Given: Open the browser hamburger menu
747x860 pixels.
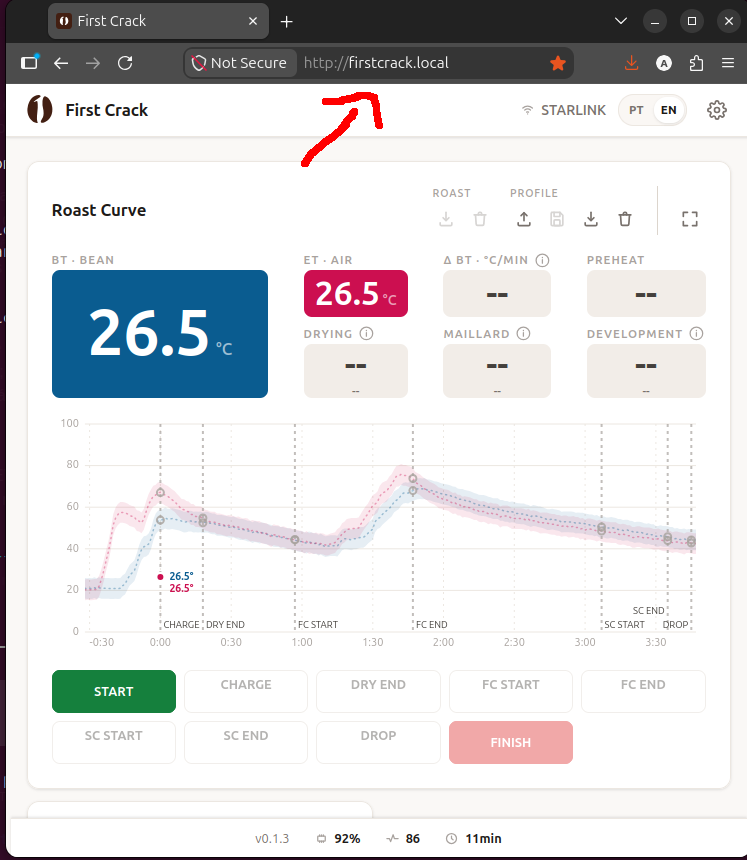Looking at the screenshot, I should [x=728, y=63].
